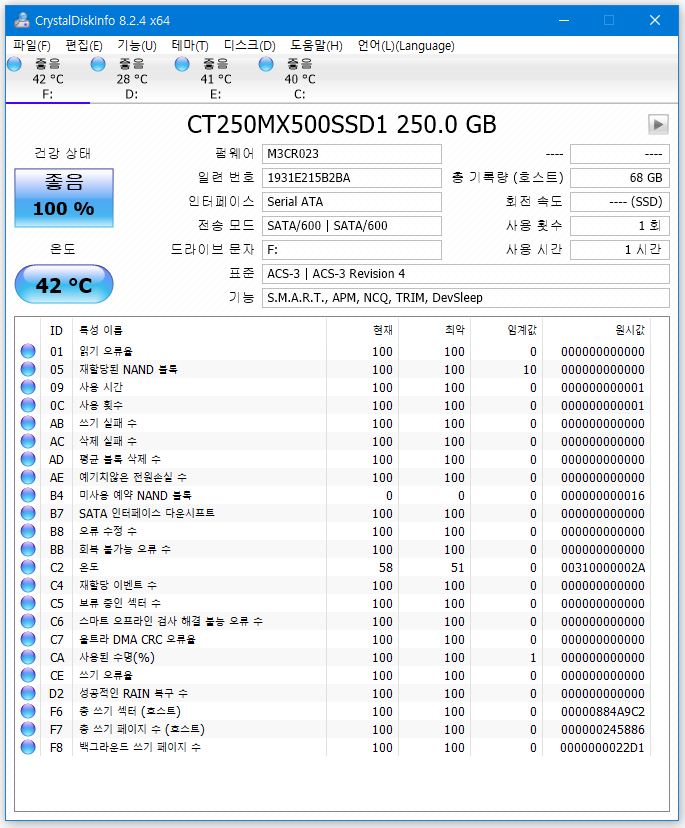The width and height of the screenshot is (685, 828).
Task: Click the 임계값 column header
Action: pos(522,331)
